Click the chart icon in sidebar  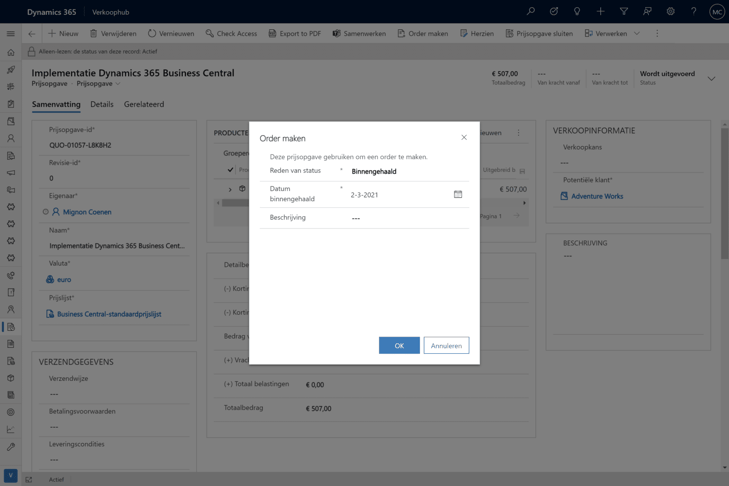click(x=11, y=429)
